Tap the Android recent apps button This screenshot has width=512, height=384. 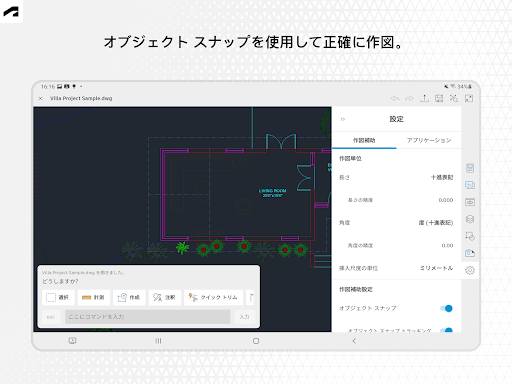point(158,341)
